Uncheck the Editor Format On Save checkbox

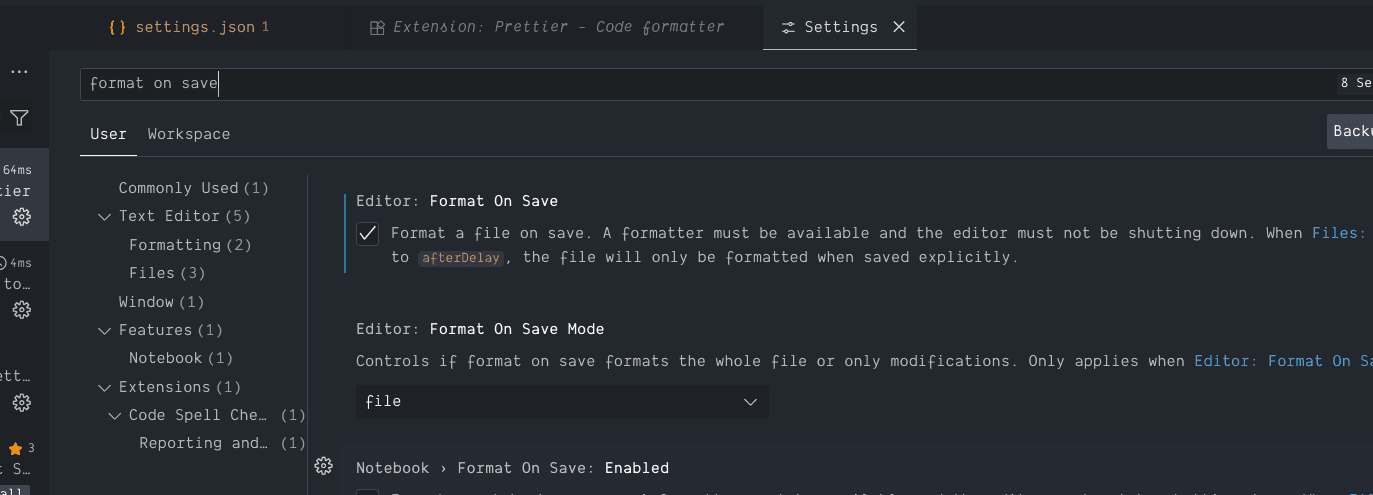pos(368,234)
